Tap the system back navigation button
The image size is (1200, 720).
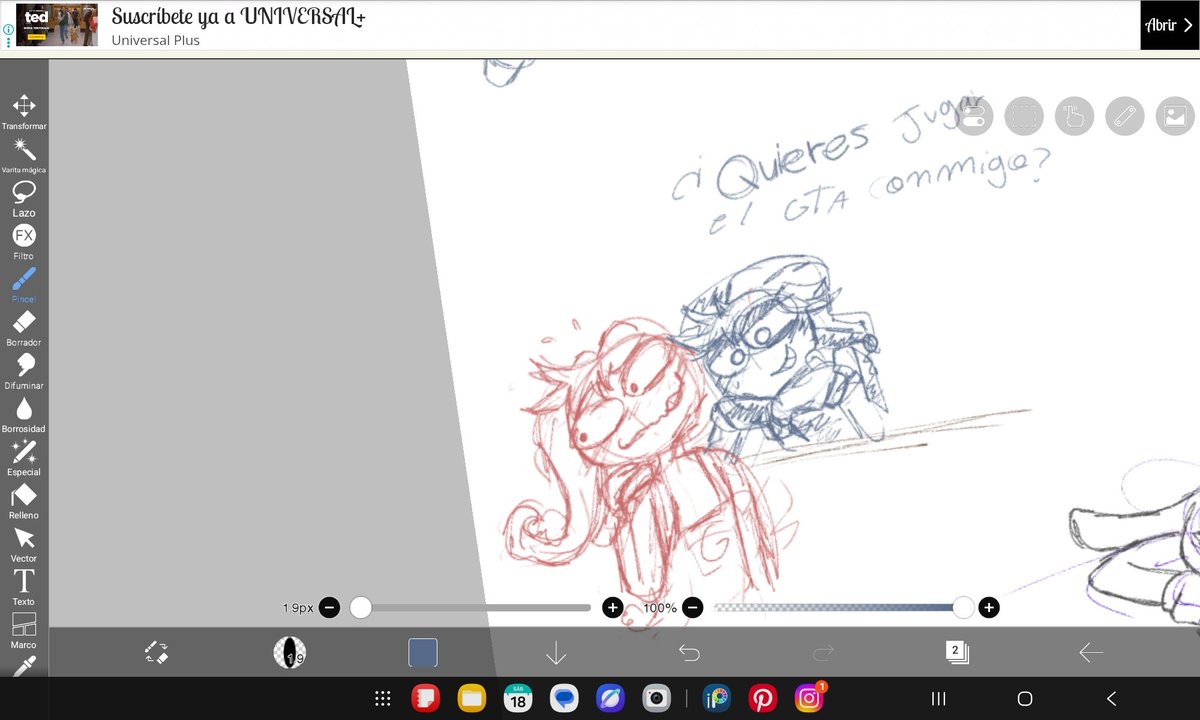1111,699
